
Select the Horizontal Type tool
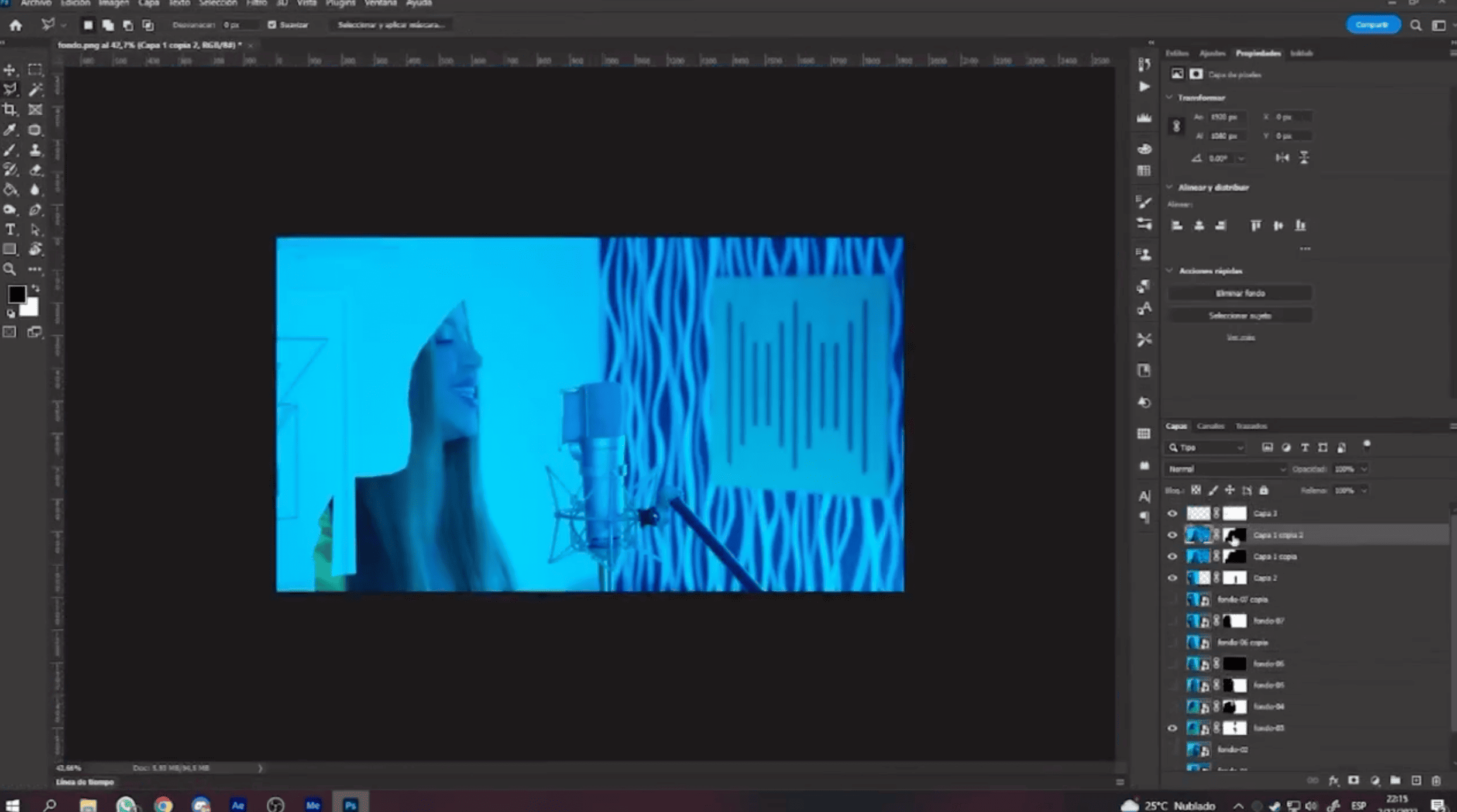point(10,229)
